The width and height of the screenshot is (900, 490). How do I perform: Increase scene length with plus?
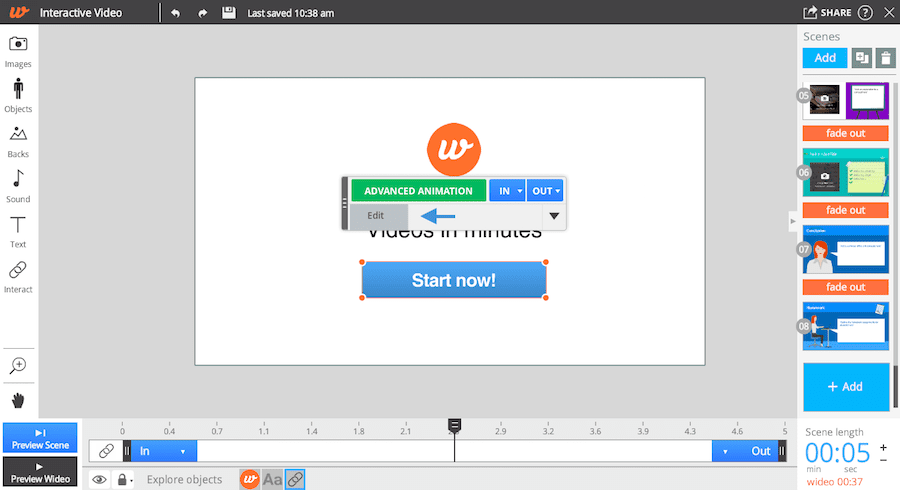click(x=883, y=447)
